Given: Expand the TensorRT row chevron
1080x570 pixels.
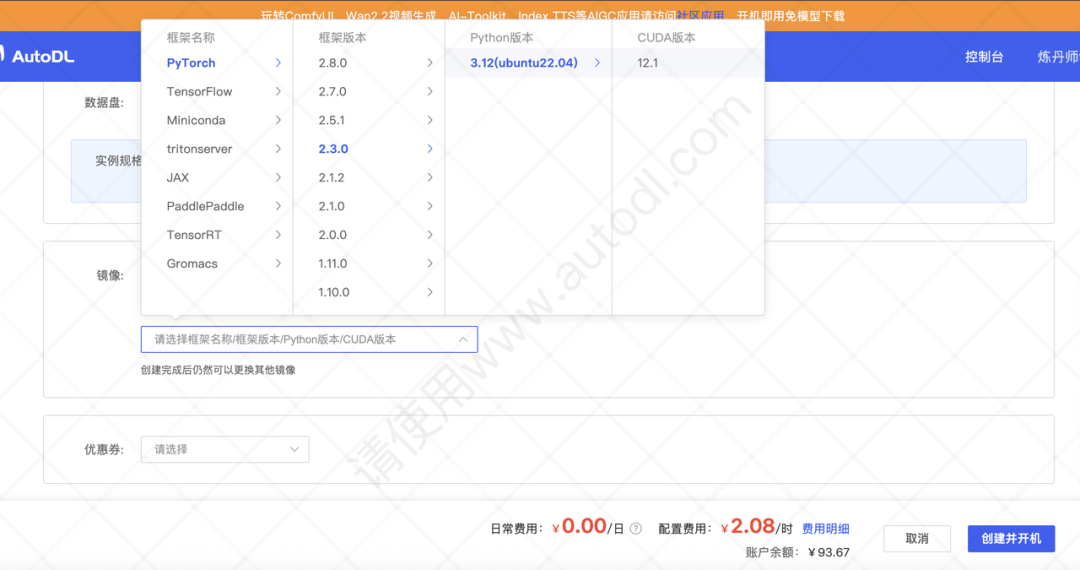Looking at the screenshot, I should [278, 235].
